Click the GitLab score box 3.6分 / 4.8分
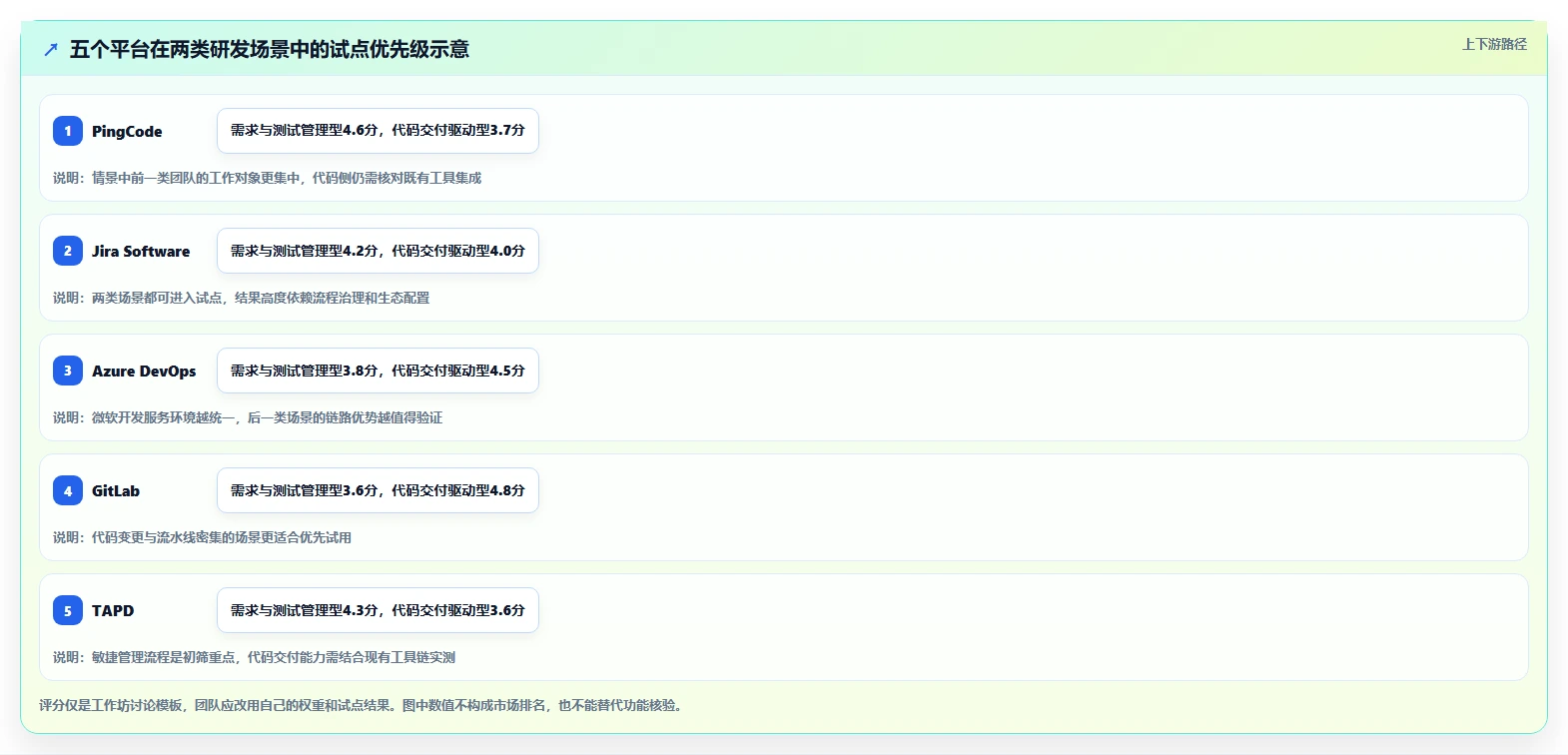Image resolution: width=1568 pixels, height=755 pixels. 378,490
